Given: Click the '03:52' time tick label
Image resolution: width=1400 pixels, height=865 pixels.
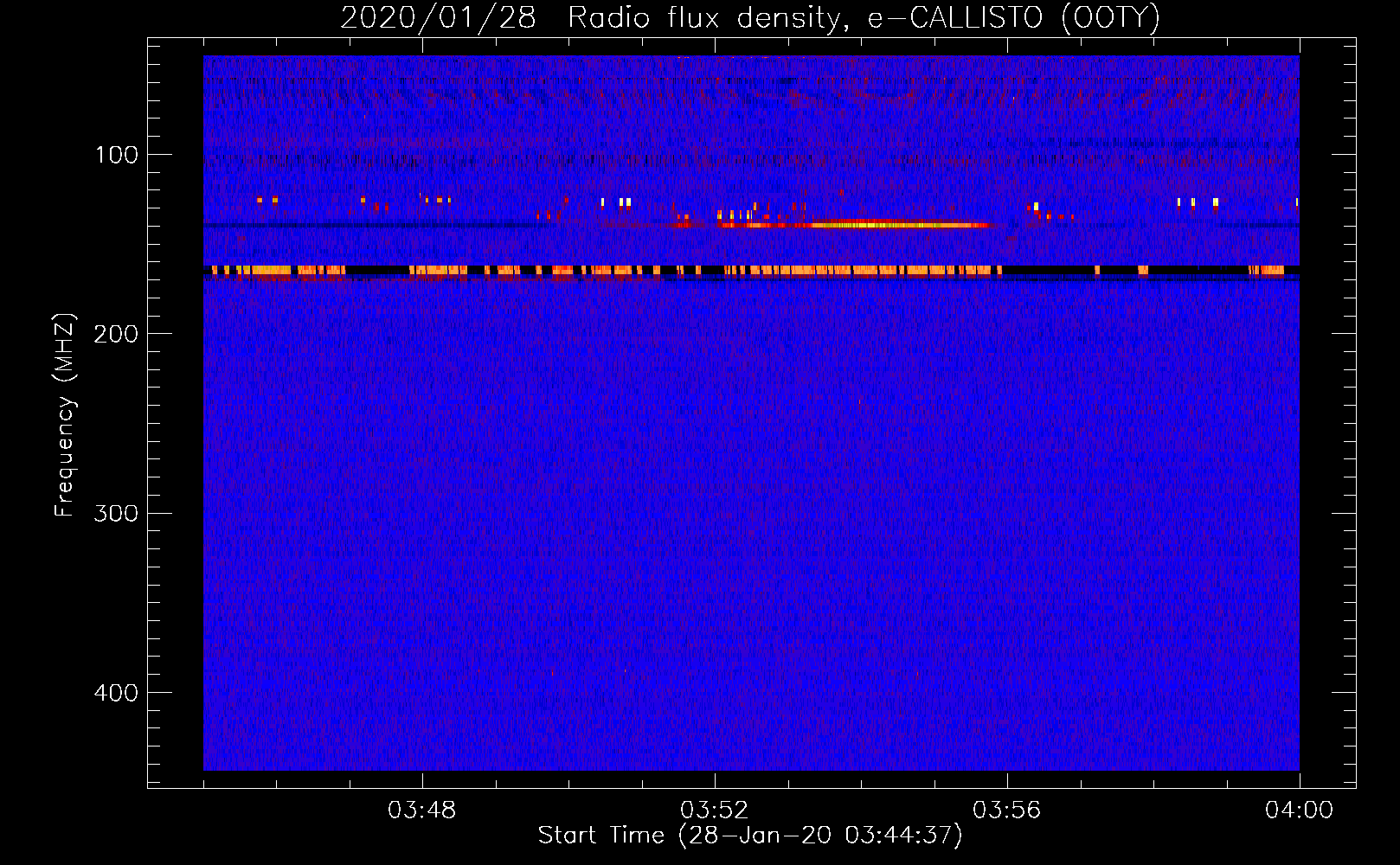Looking at the screenshot, I should tap(714, 811).
